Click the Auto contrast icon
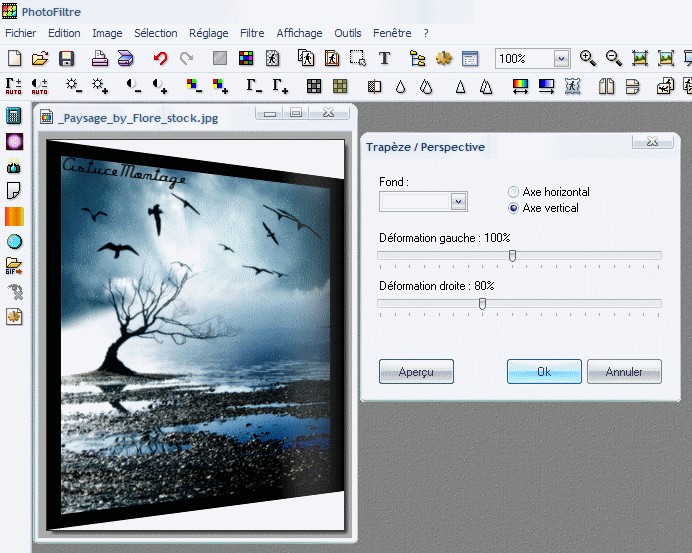Viewport: 692px width, 553px height. pyautogui.click(x=40, y=86)
